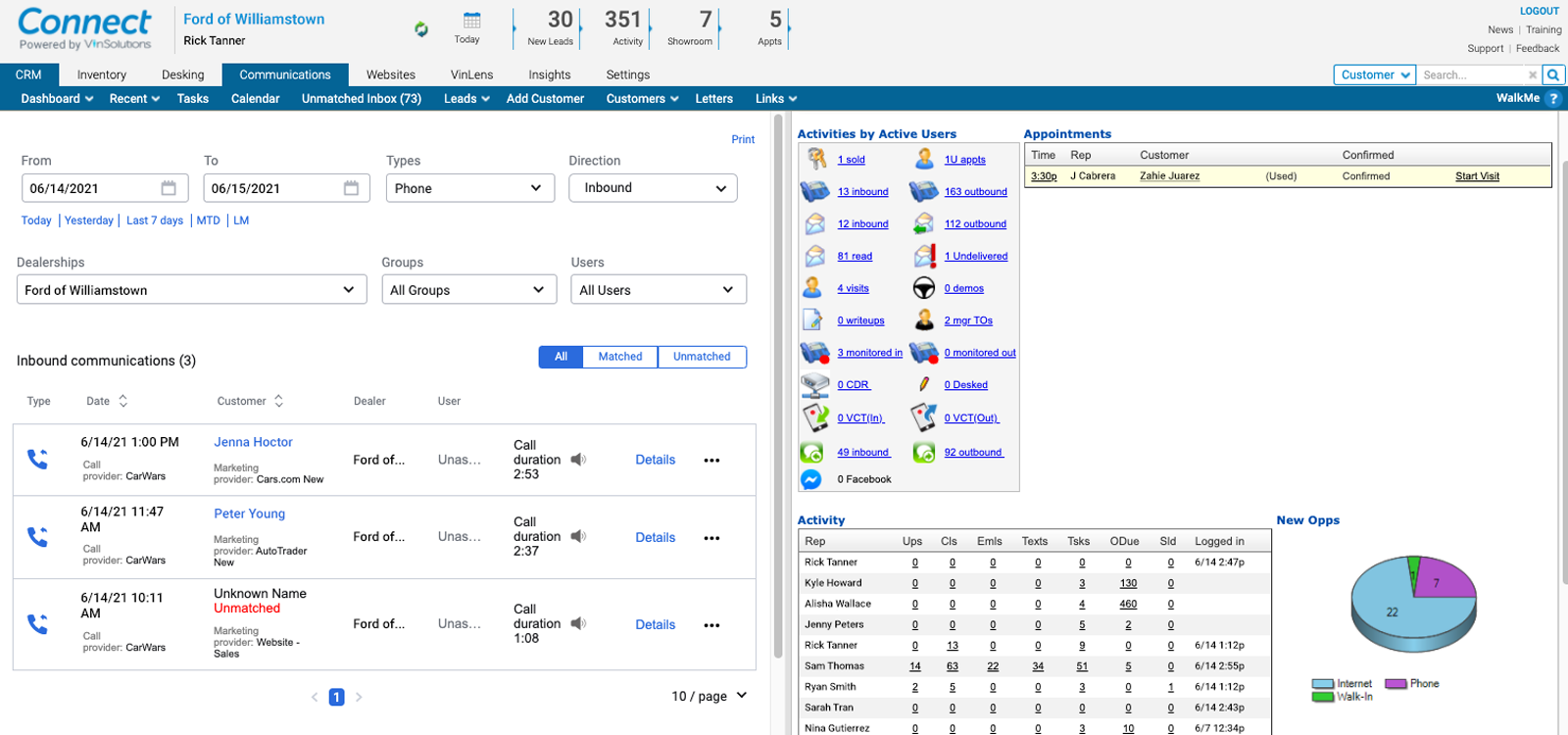Click Start Visit for Zahie Juarez
This screenshot has width=1568, height=735.
(1477, 176)
